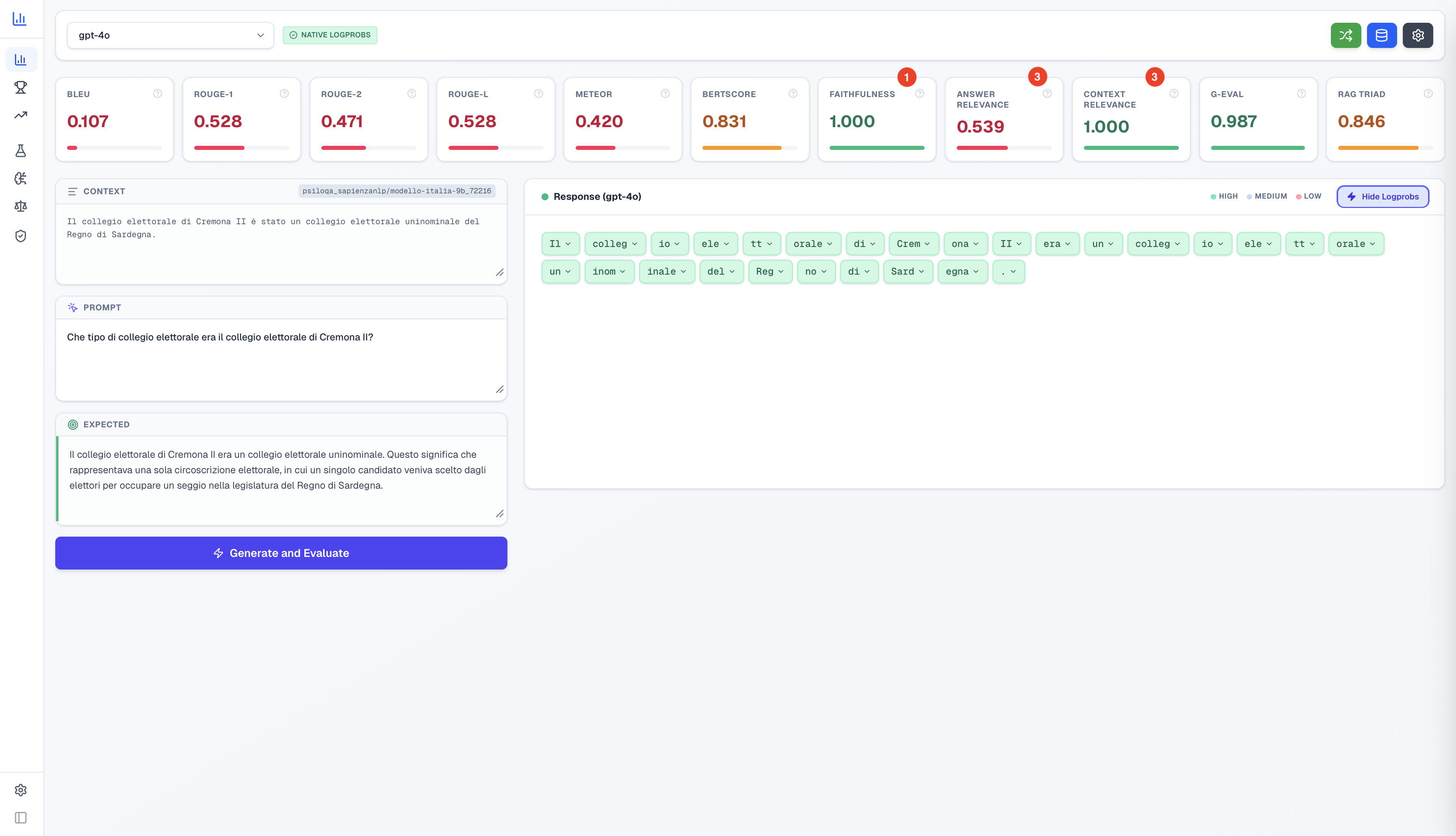Open the blue database icon button
Screen dimensions: 1456x836
(1381, 35)
